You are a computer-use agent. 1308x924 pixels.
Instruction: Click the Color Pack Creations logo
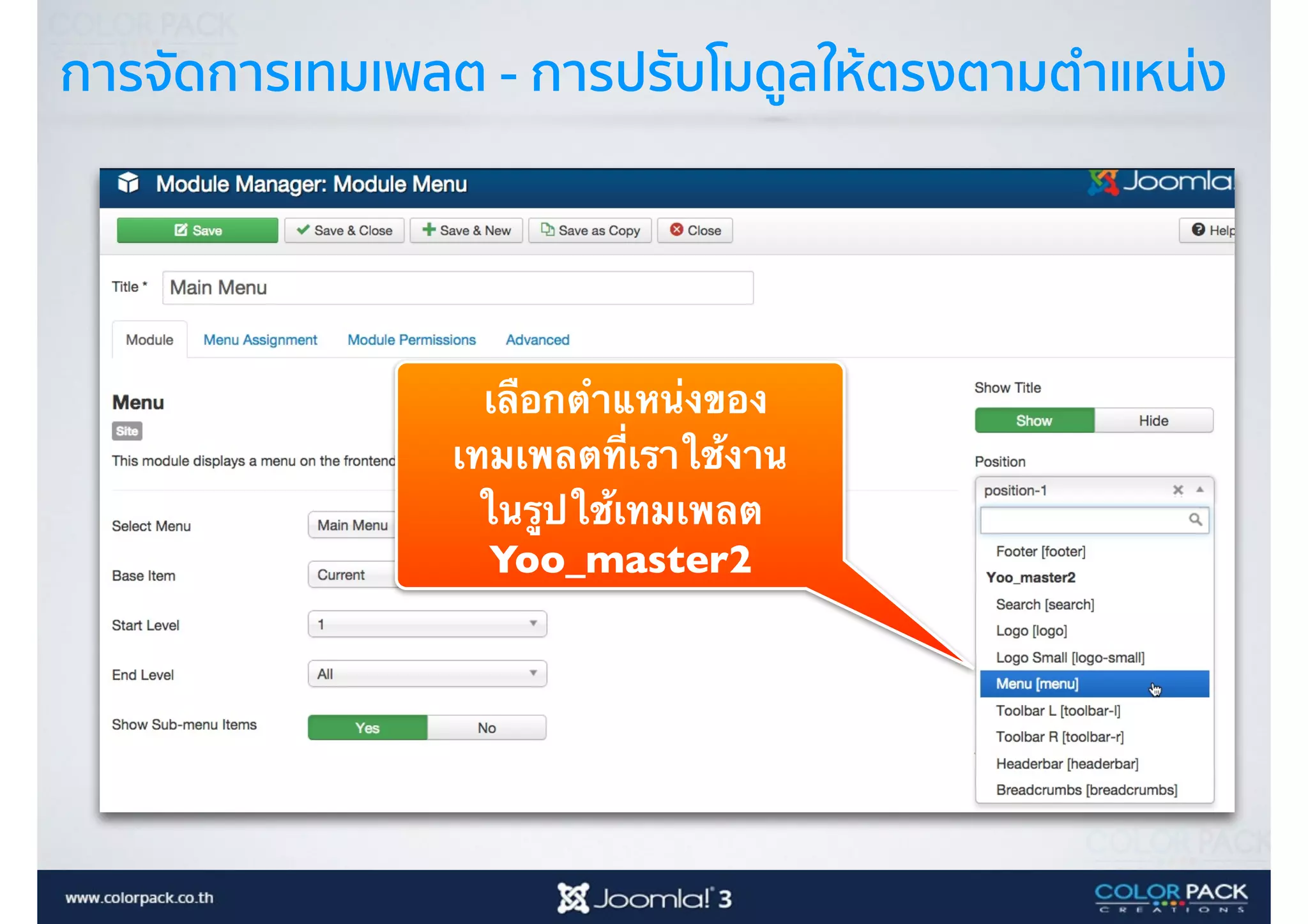pyautogui.click(x=1171, y=897)
